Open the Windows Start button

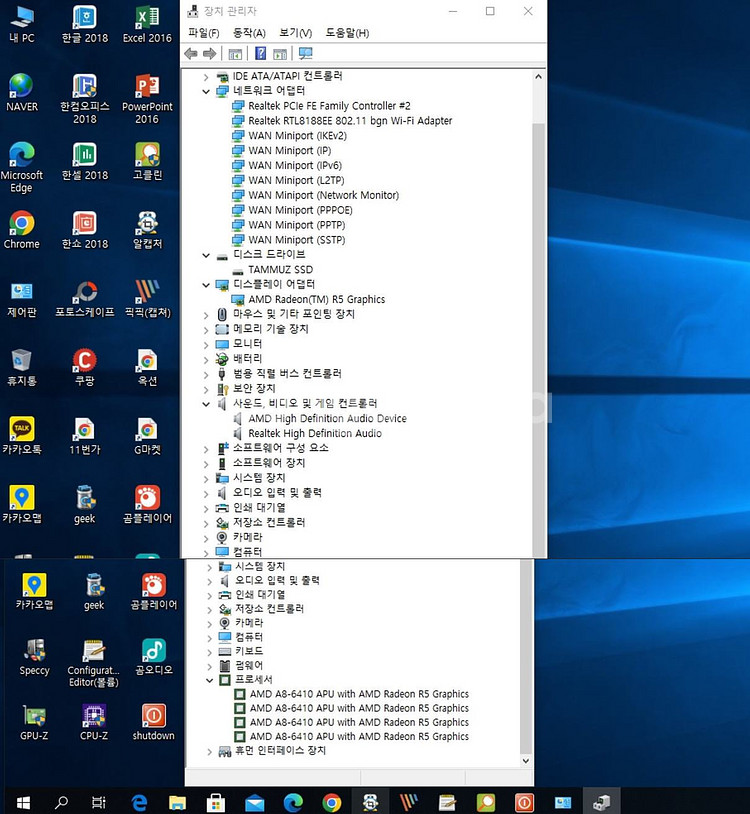23,803
